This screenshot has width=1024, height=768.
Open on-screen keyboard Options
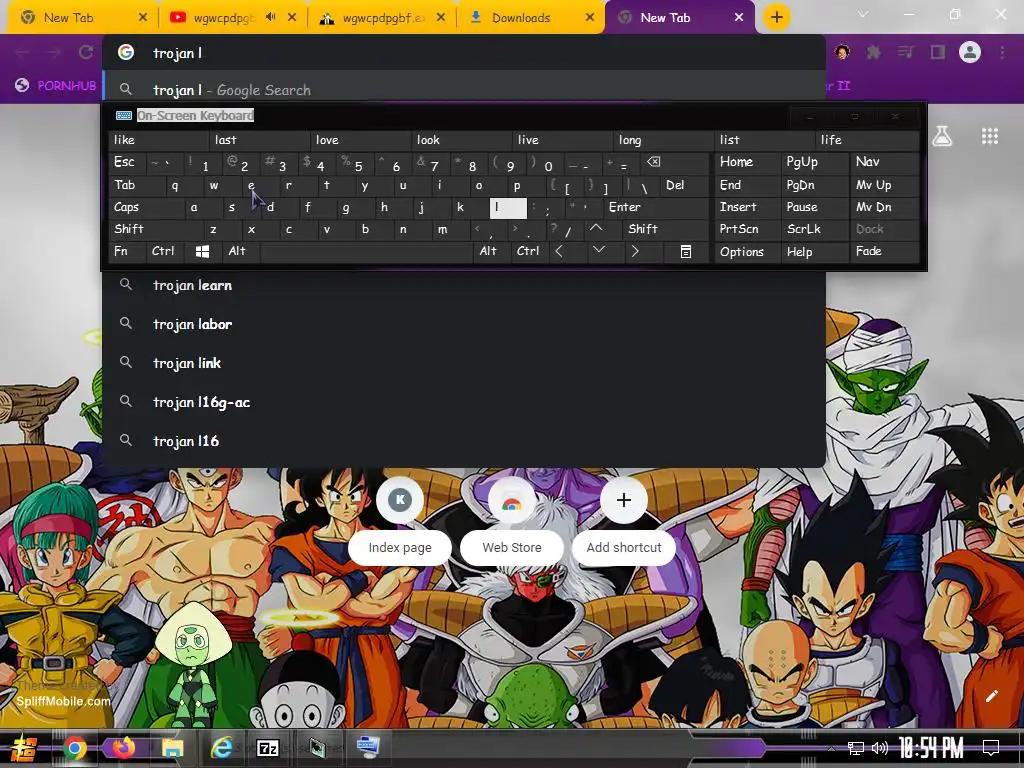pyautogui.click(x=747, y=251)
